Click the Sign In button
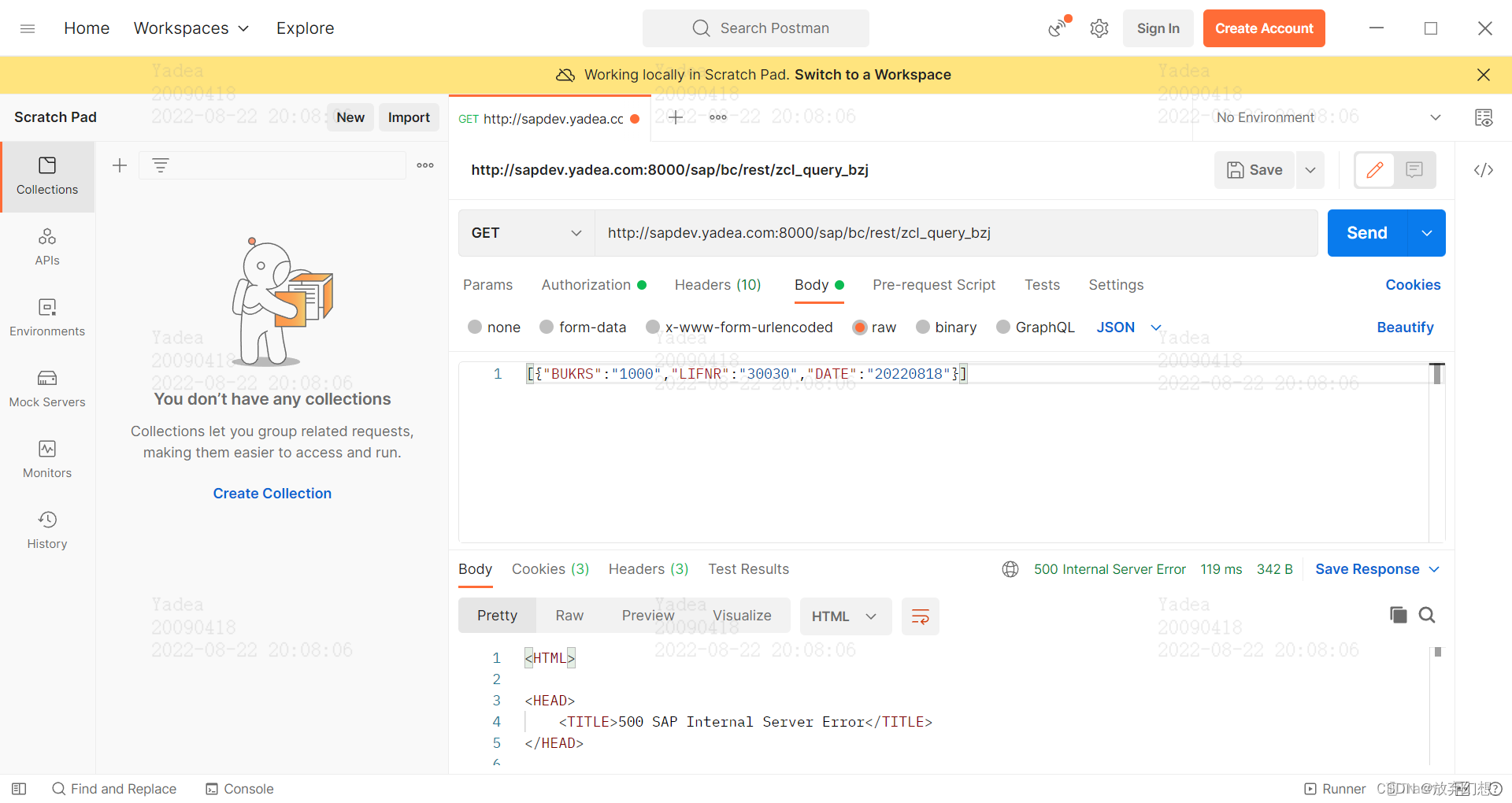Screen dimensions: 1512x803 point(1158,28)
